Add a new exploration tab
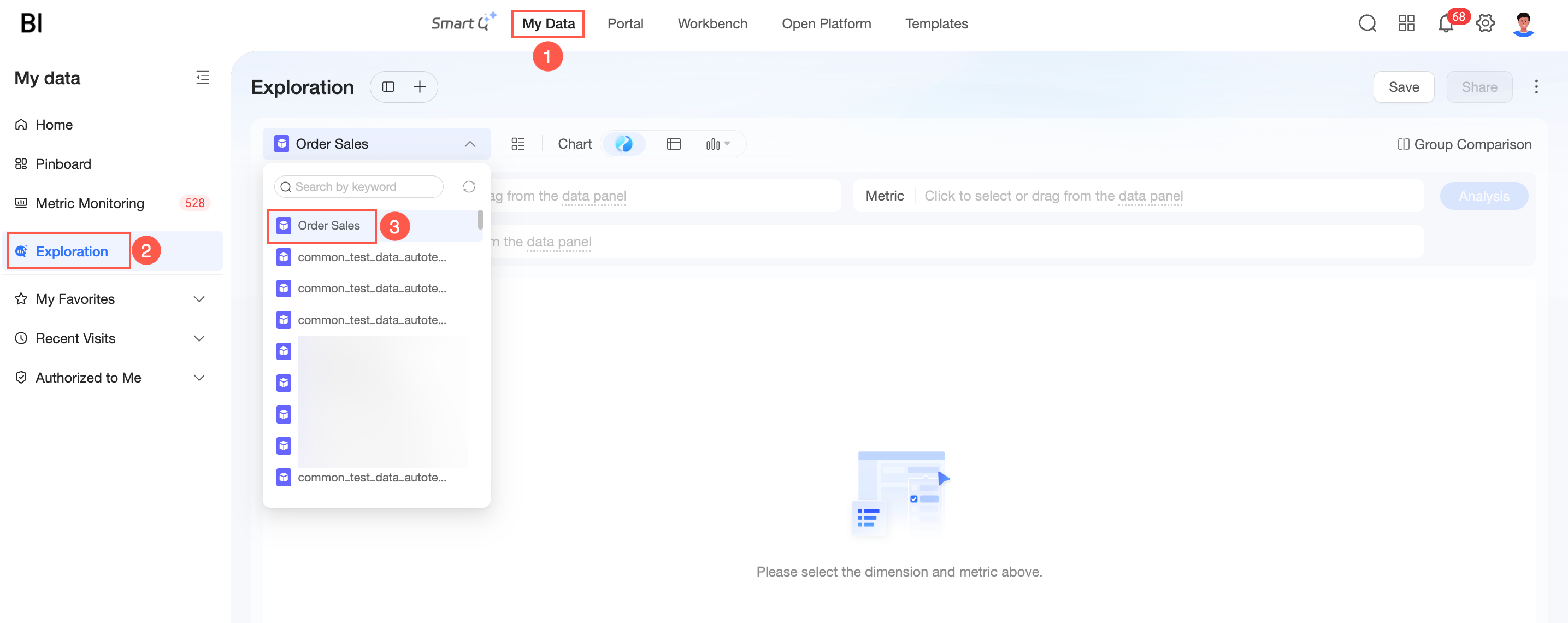This screenshot has width=1568, height=623. (420, 86)
